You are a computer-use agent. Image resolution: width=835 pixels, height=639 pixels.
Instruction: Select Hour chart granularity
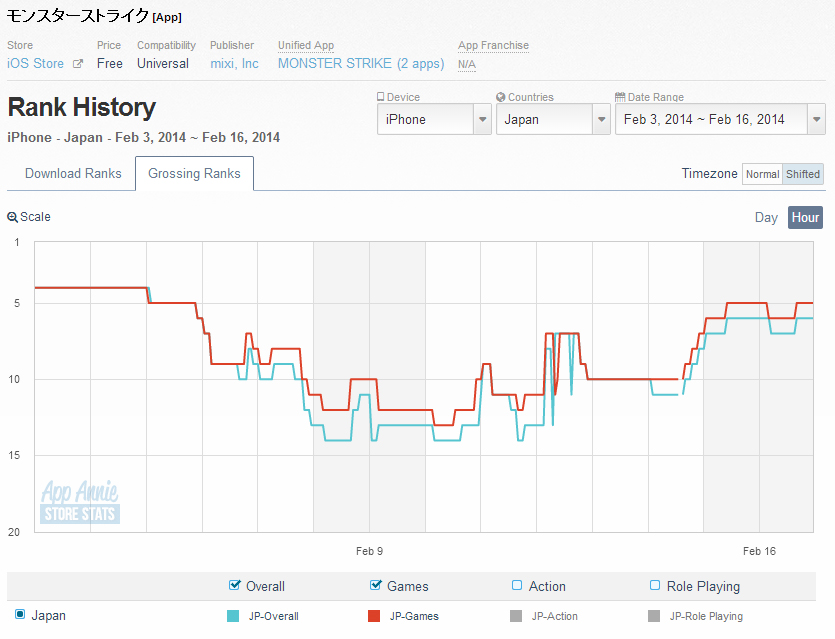(x=805, y=217)
